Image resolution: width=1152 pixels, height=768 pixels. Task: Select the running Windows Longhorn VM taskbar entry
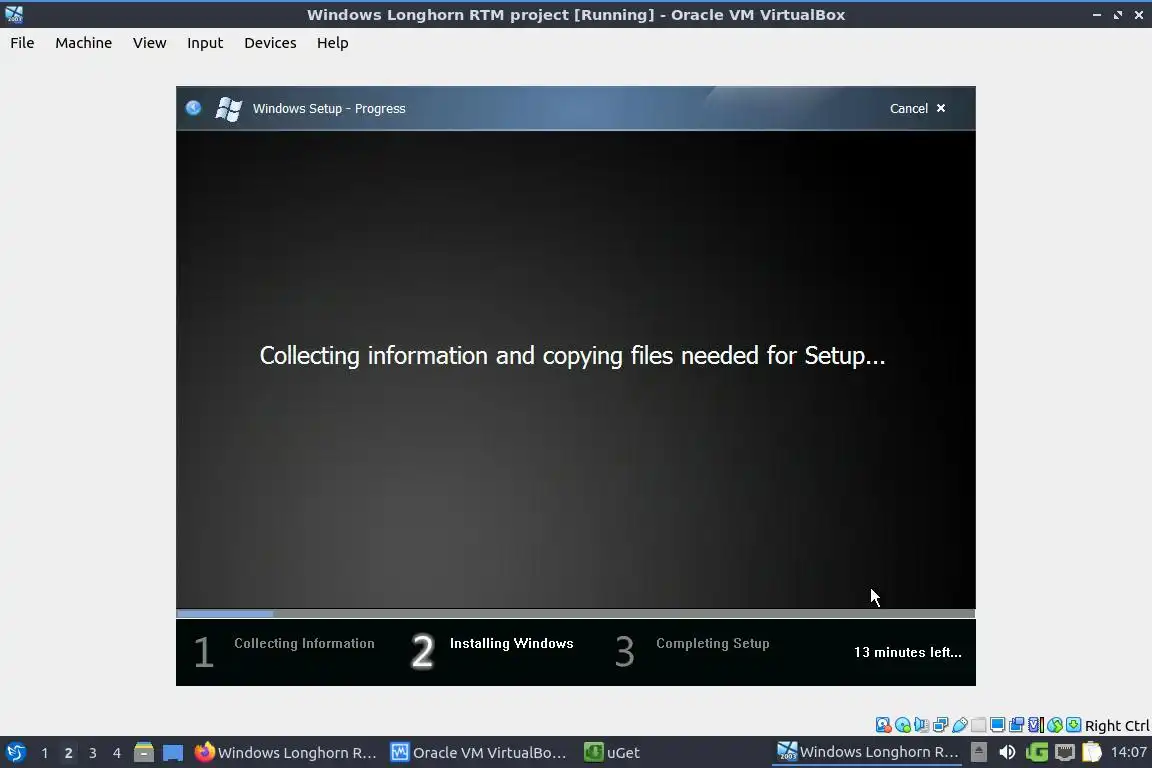click(x=868, y=752)
